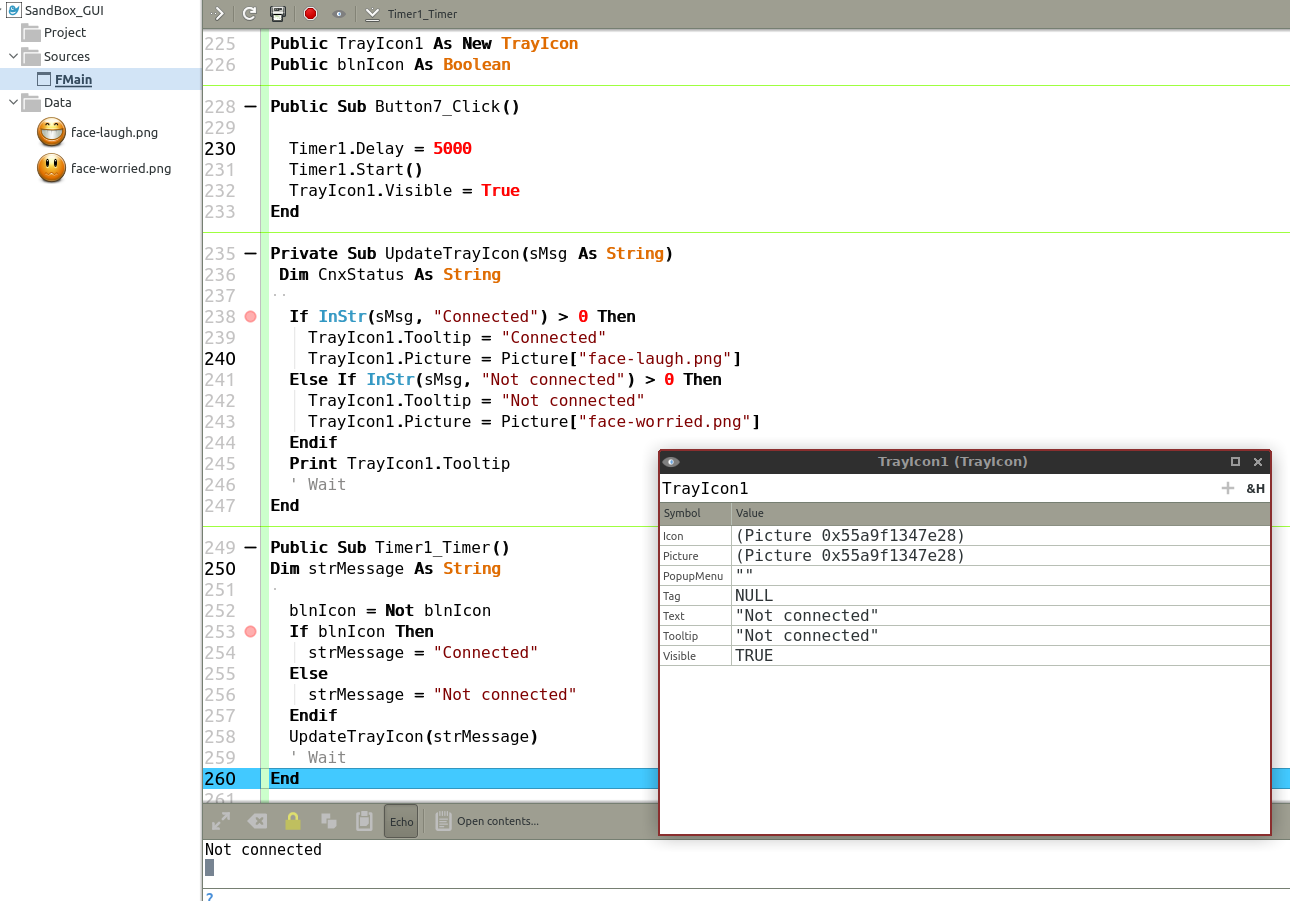The height and width of the screenshot is (901, 1290).
Task: Click the console expand arrows icon
Action: coord(221,821)
